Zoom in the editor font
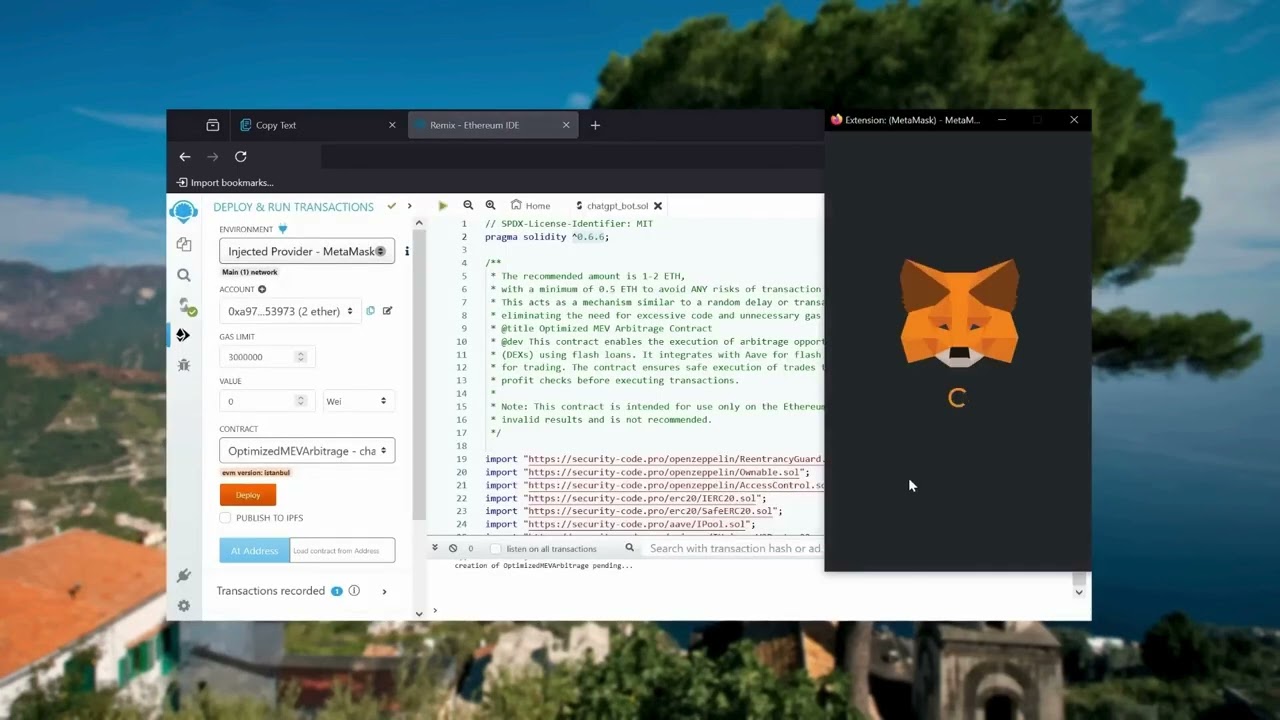 point(490,205)
